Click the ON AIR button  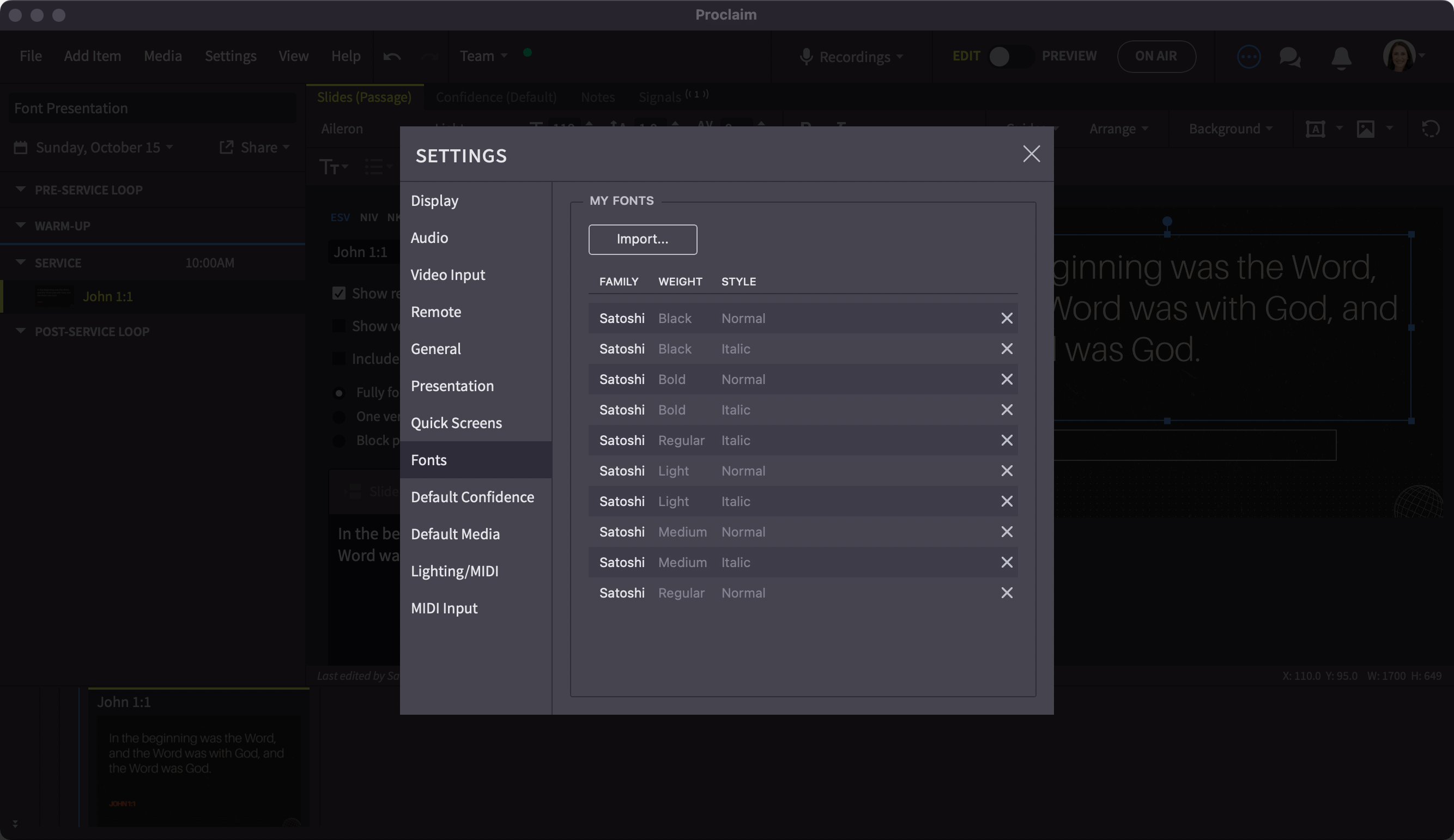pos(1156,56)
